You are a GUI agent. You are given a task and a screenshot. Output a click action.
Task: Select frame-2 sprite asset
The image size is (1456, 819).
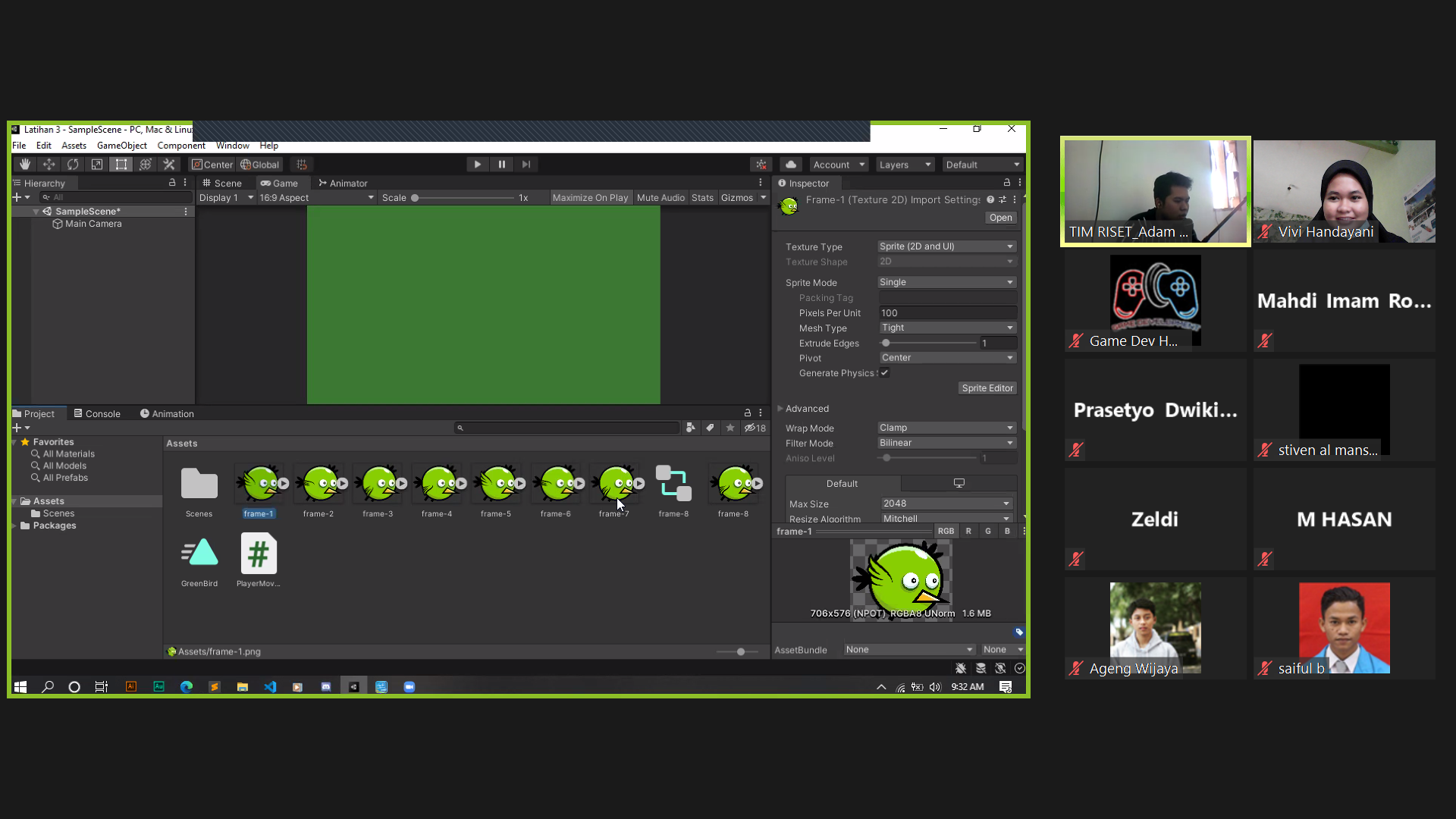pos(318,491)
